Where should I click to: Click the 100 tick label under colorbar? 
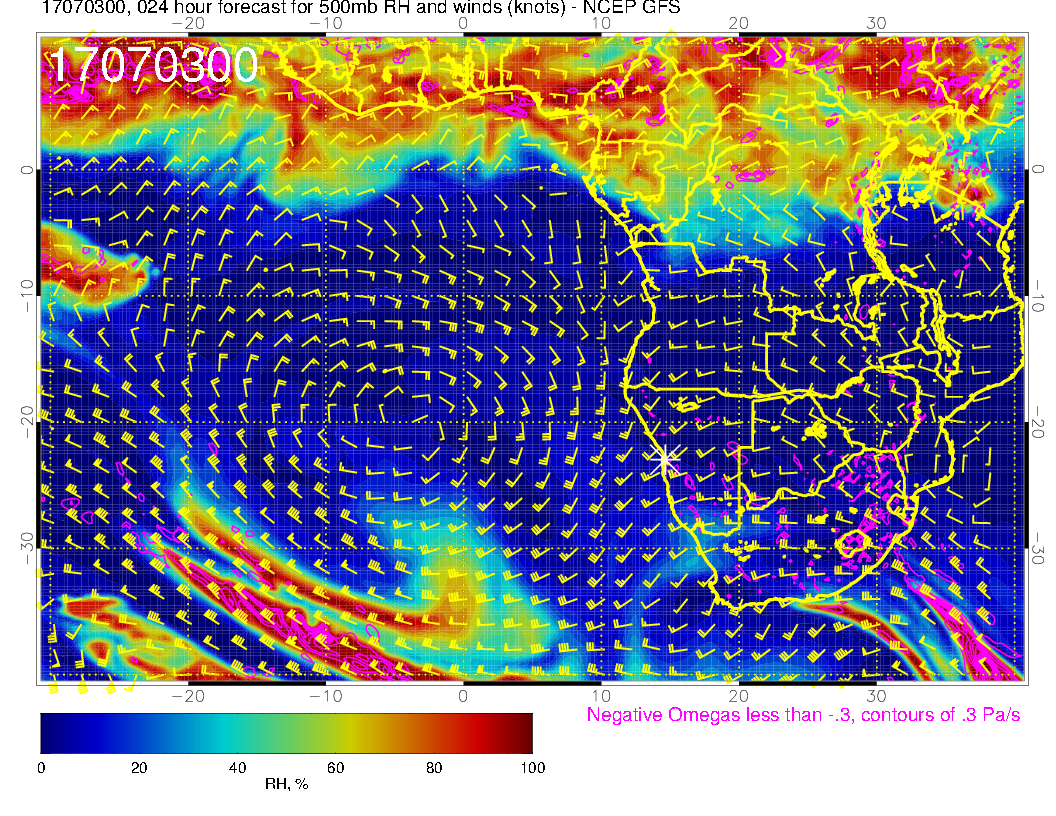point(532,767)
